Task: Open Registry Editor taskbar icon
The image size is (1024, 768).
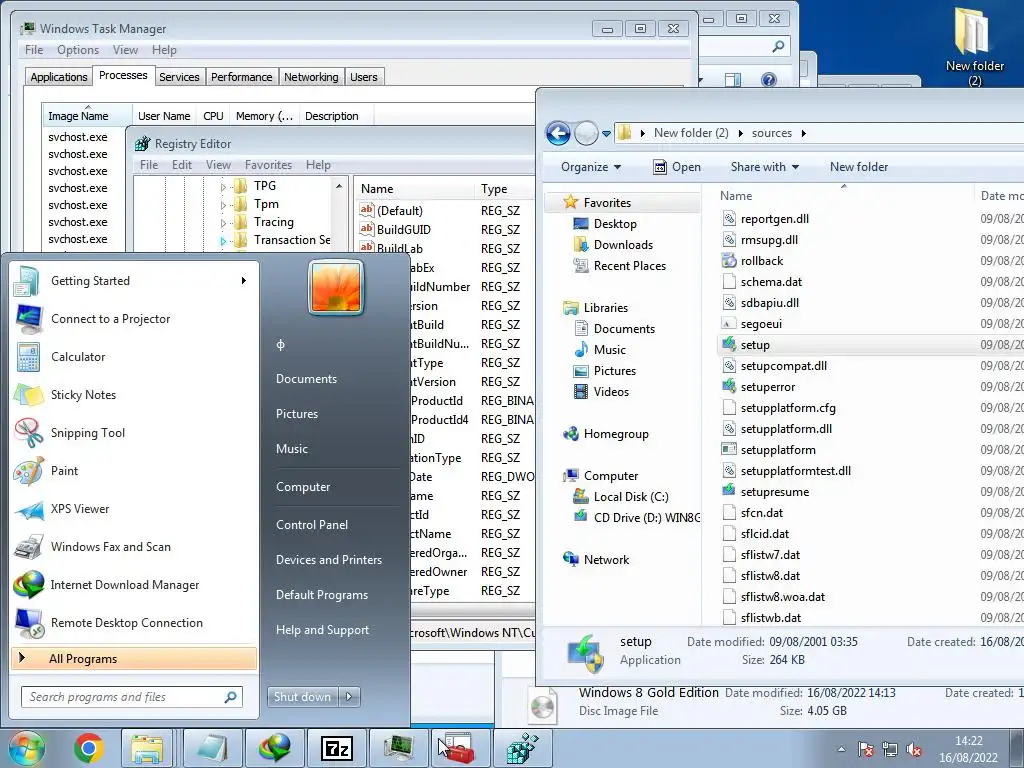Action: tap(522, 748)
